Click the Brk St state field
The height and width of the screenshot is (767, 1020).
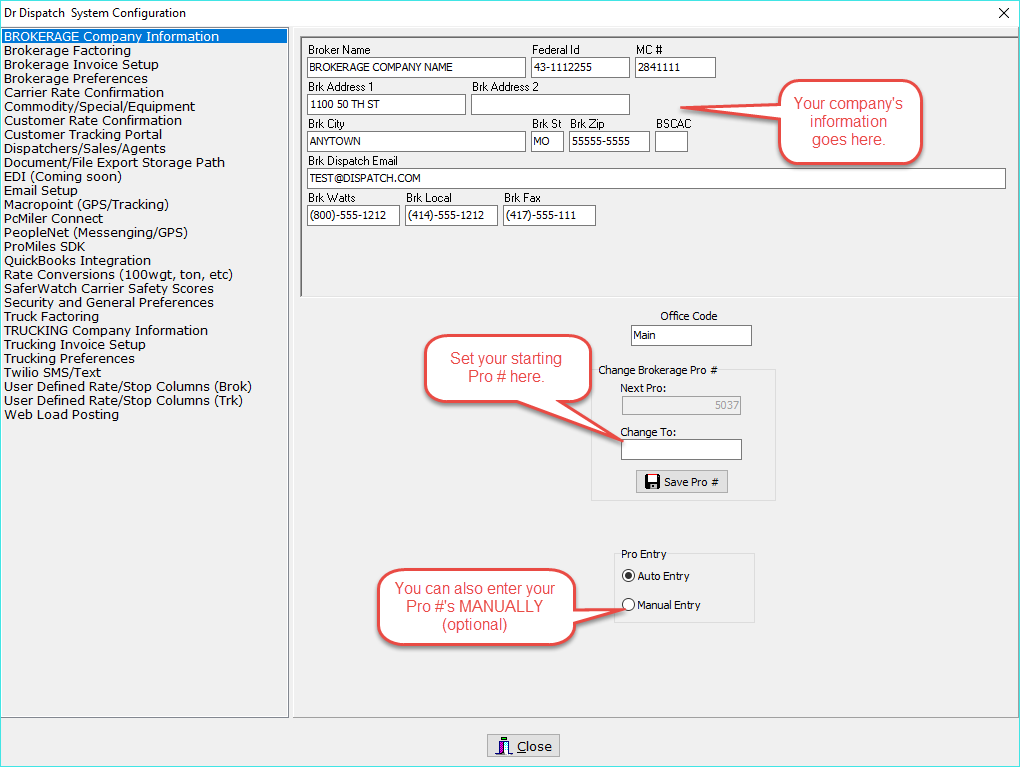[547, 141]
